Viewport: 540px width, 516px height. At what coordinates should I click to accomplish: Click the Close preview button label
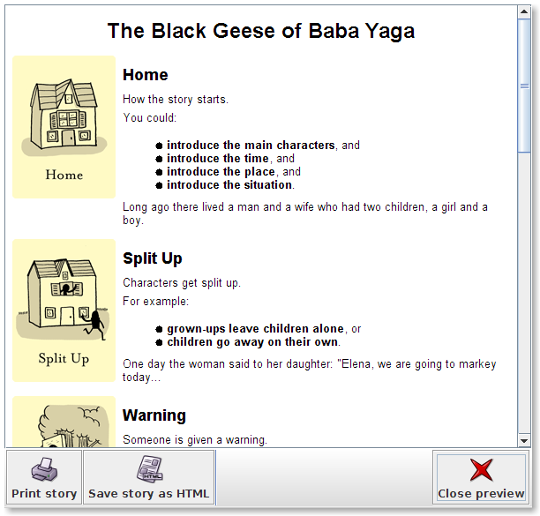coord(481,494)
